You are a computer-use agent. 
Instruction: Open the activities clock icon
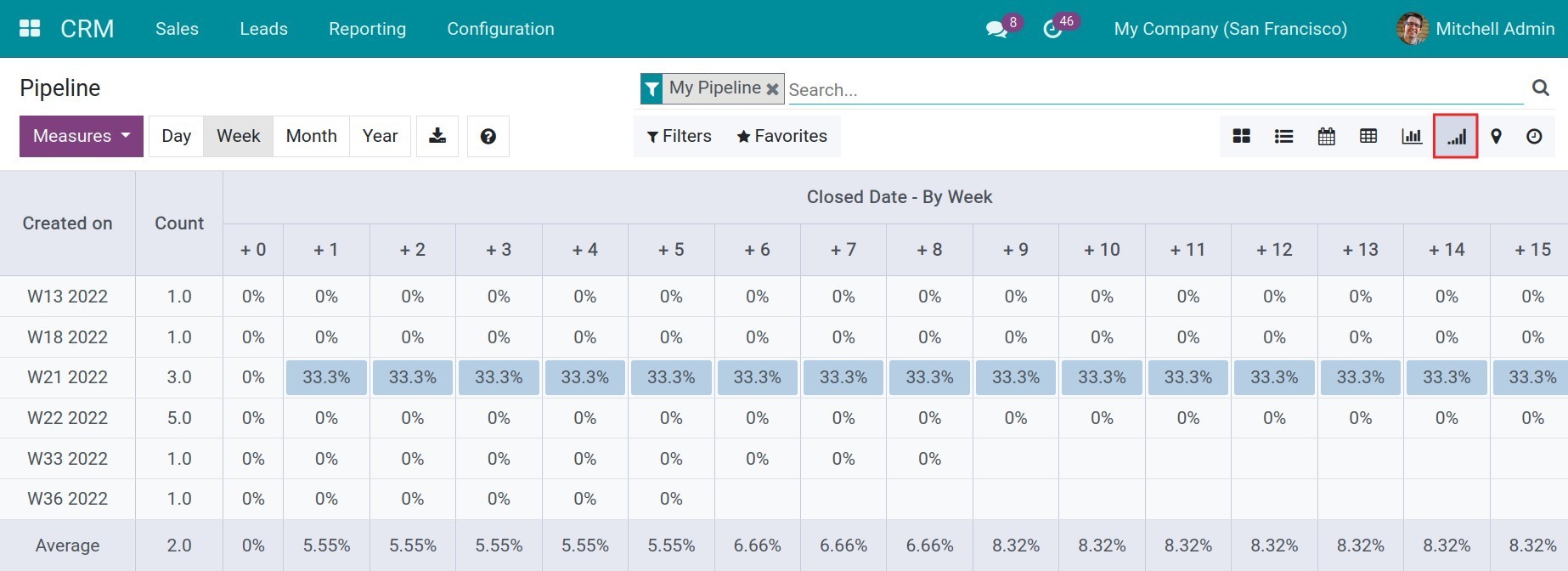tap(1052, 30)
